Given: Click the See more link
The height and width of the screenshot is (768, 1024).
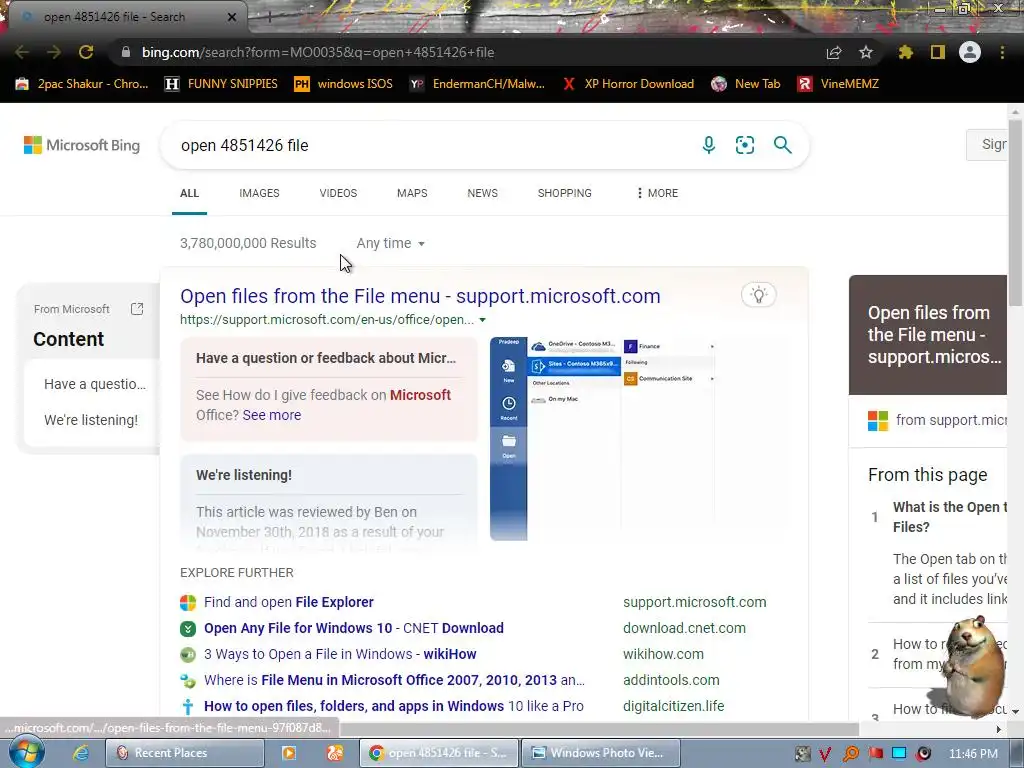Looking at the screenshot, I should pos(272,415).
